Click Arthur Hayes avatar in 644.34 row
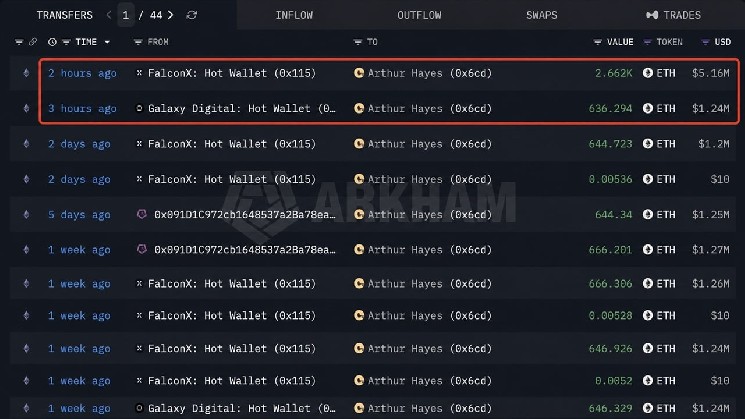Image resolution: width=745 pixels, height=419 pixels. point(359,215)
